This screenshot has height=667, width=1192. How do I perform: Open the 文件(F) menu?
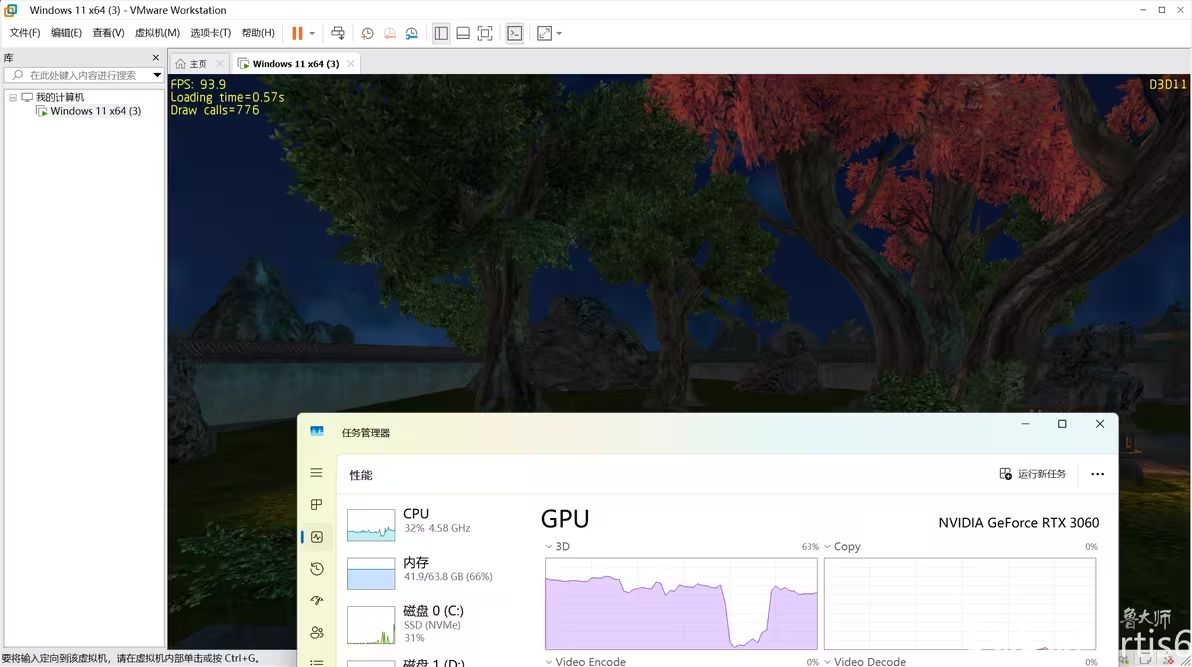[25, 33]
